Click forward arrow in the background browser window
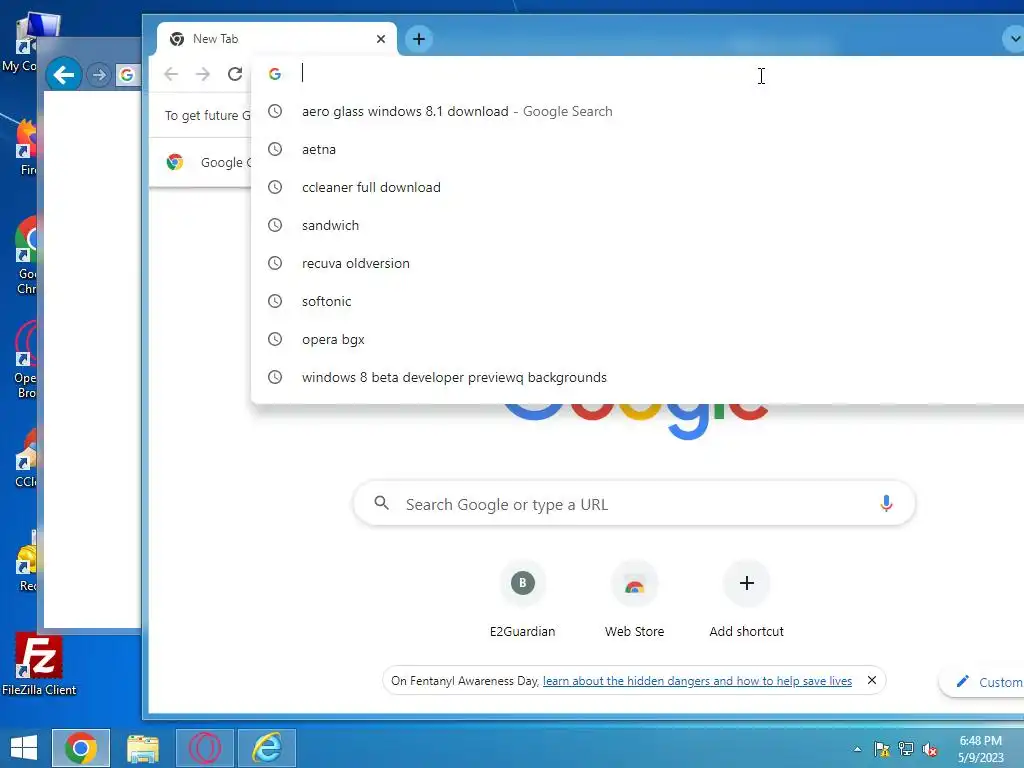Image resolution: width=1024 pixels, height=768 pixels. point(99,76)
